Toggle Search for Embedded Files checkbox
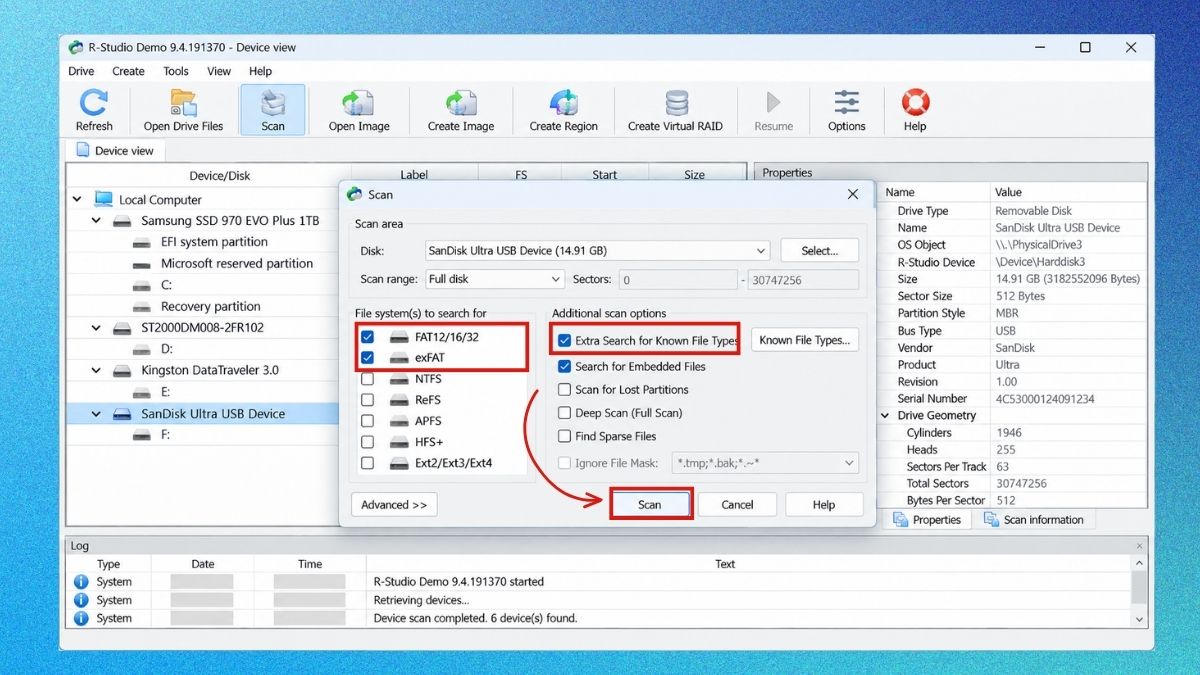This screenshot has width=1200, height=675. (565, 366)
